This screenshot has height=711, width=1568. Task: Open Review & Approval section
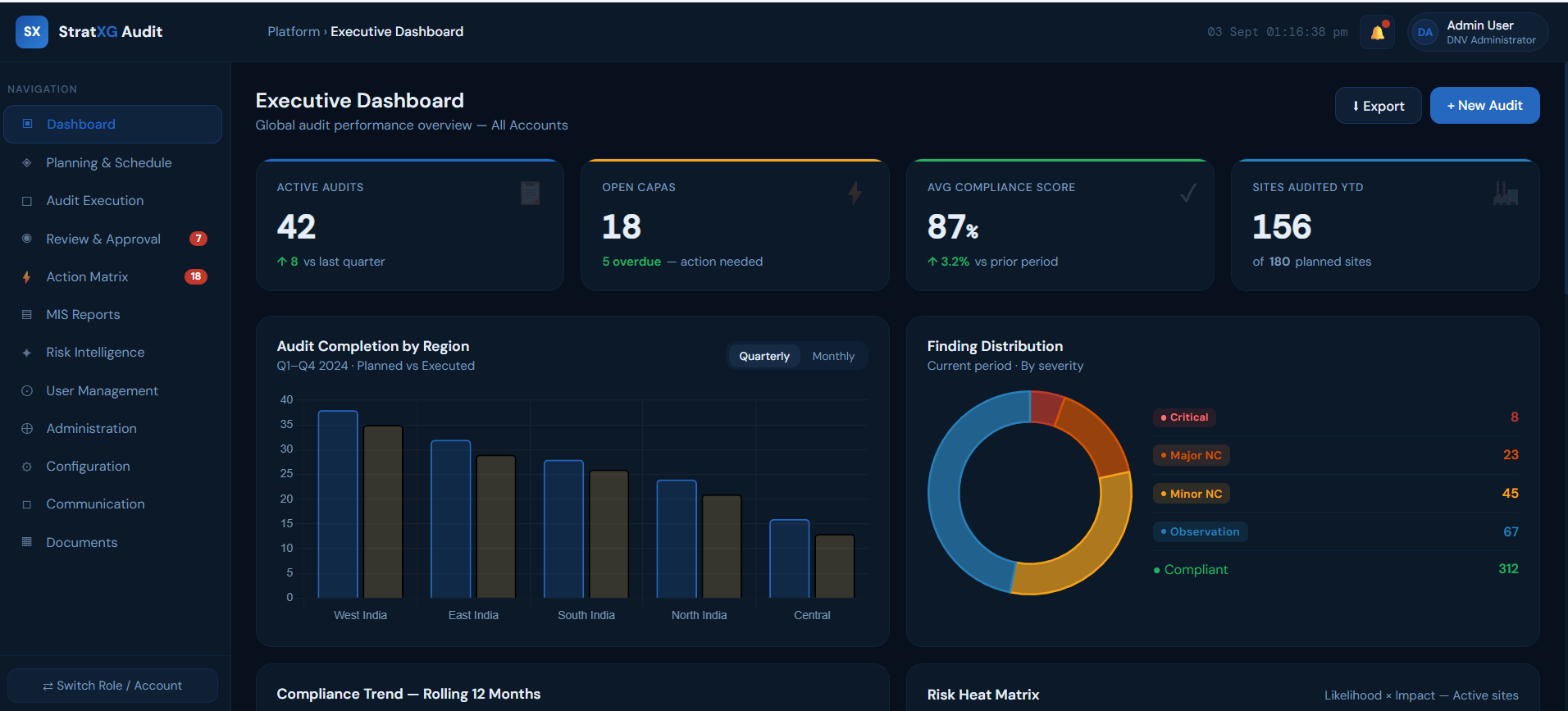click(x=113, y=239)
